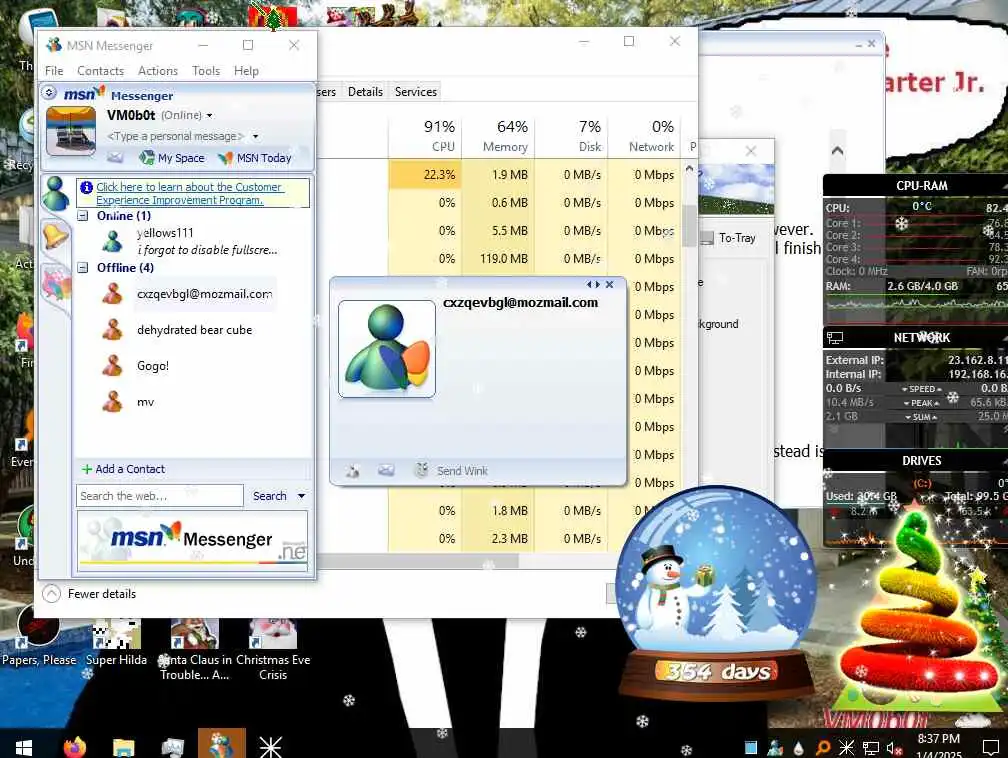The height and width of the screenshot is (758, 1008).
Task: Click the red buddy icon beside Gogo!
Action: point(112,366)
